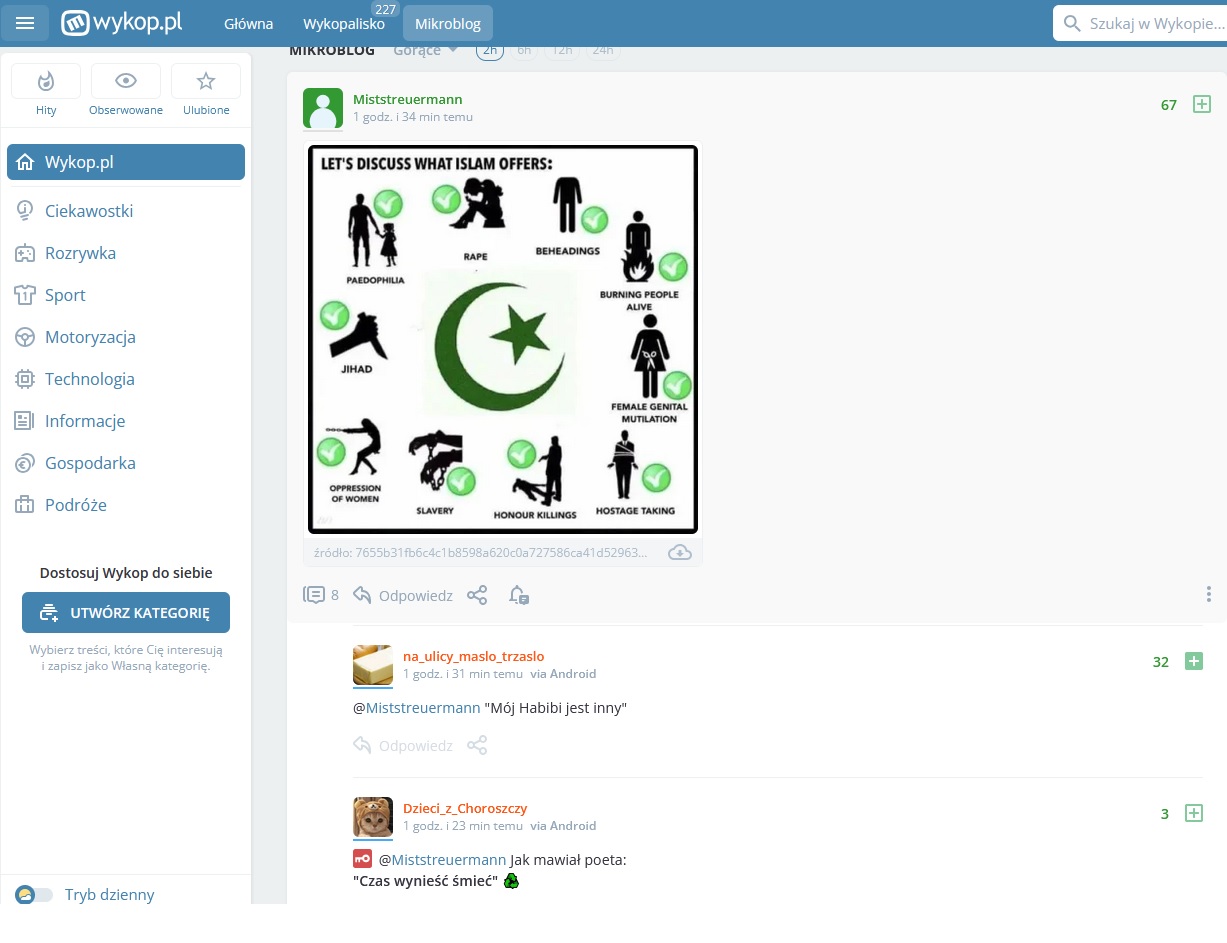1227x943 pixels.
Task: Switch to the Główna tab
Action: tap(248, 24)
